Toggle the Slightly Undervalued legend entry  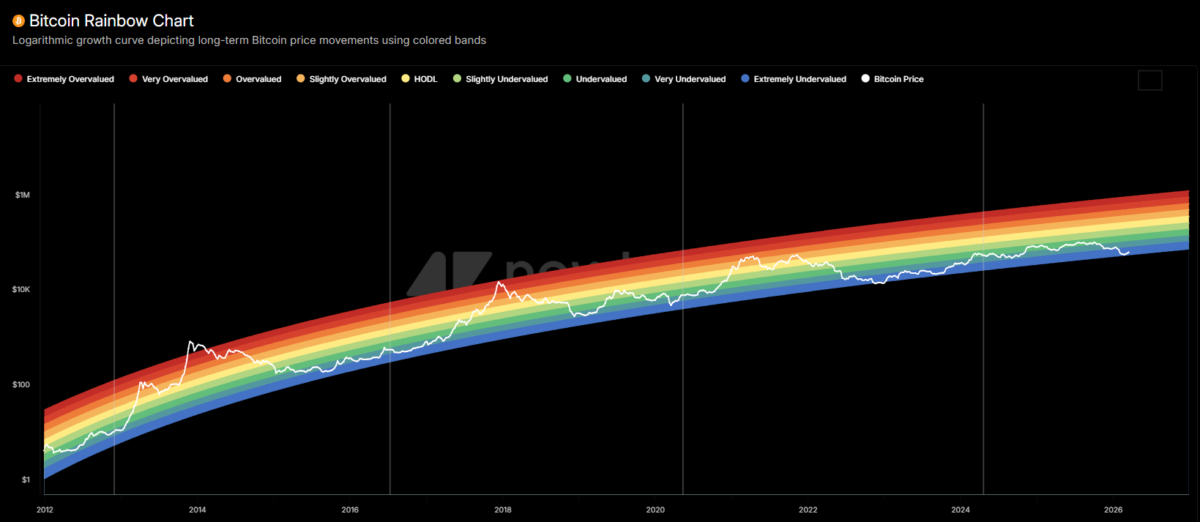tap(500, 78)
